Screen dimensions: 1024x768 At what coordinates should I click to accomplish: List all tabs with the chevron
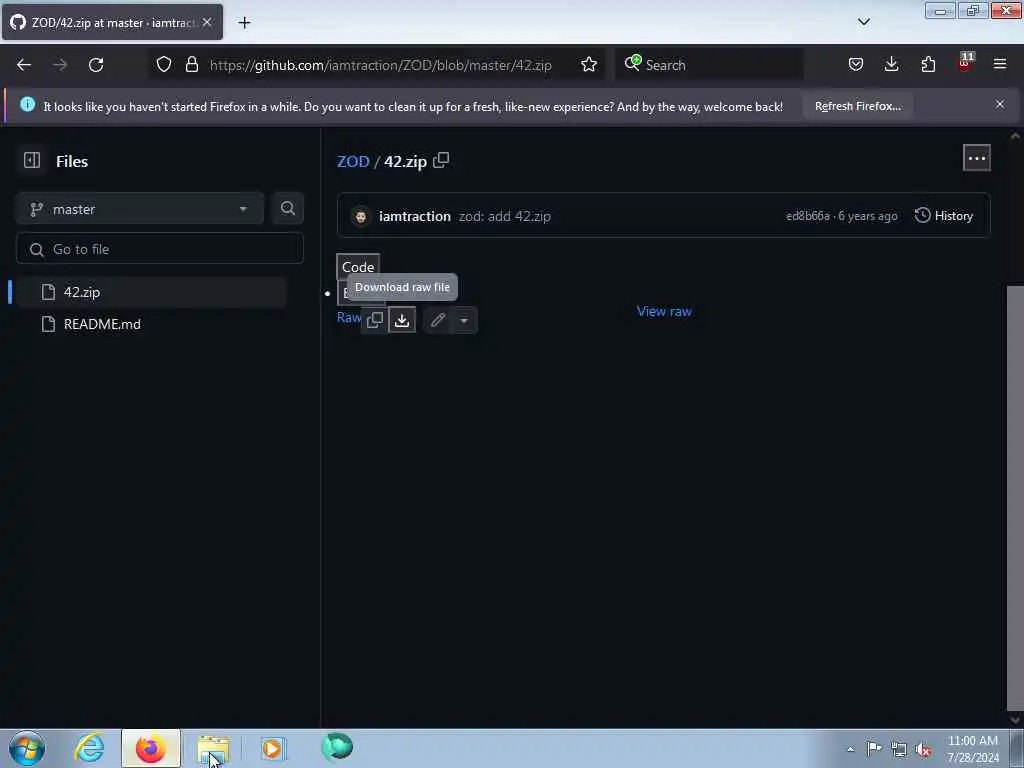863,22
